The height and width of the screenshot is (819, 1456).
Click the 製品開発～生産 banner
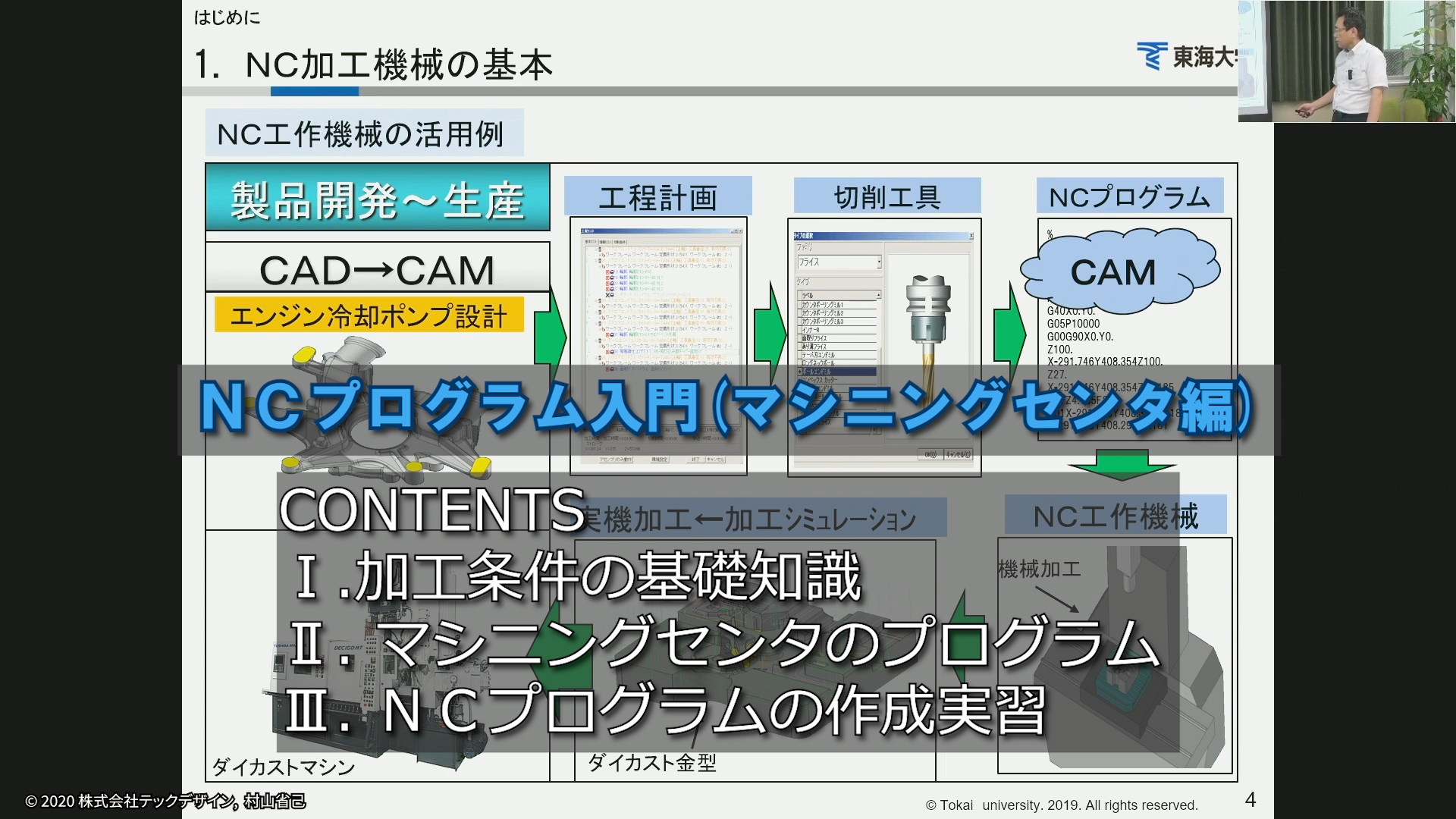[x=378, y=198]
